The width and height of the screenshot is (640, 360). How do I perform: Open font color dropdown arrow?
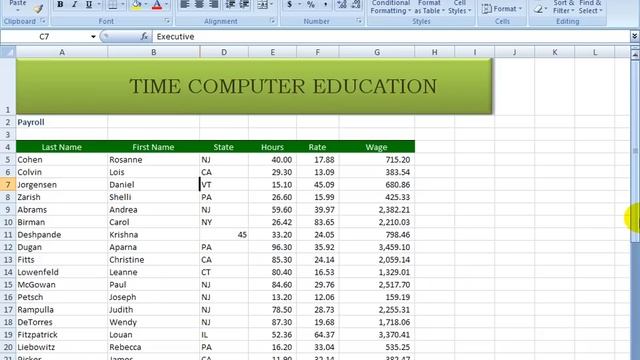click(x=167, y=4)
